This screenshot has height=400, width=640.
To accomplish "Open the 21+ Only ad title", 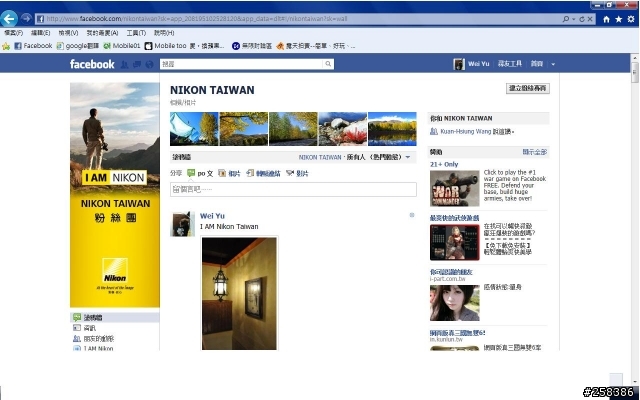I will [x=444, y=164].
